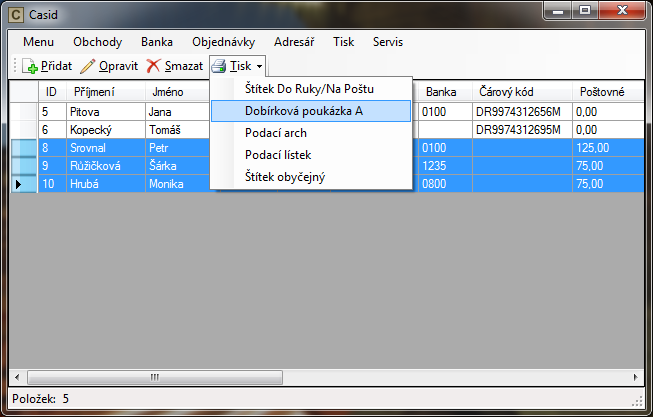This screenshot has height=417, width=653.
Task: Click barcode DR9974312695M
Action: [x=522, y=130]
